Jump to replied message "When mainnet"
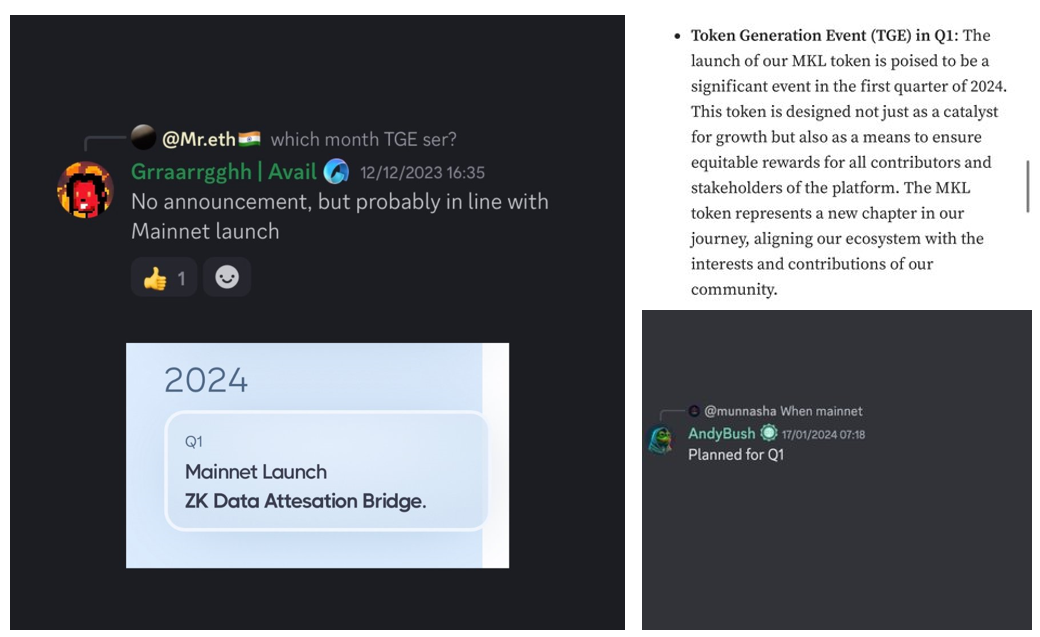This screenshot has height=637, width=1040. 821,411
